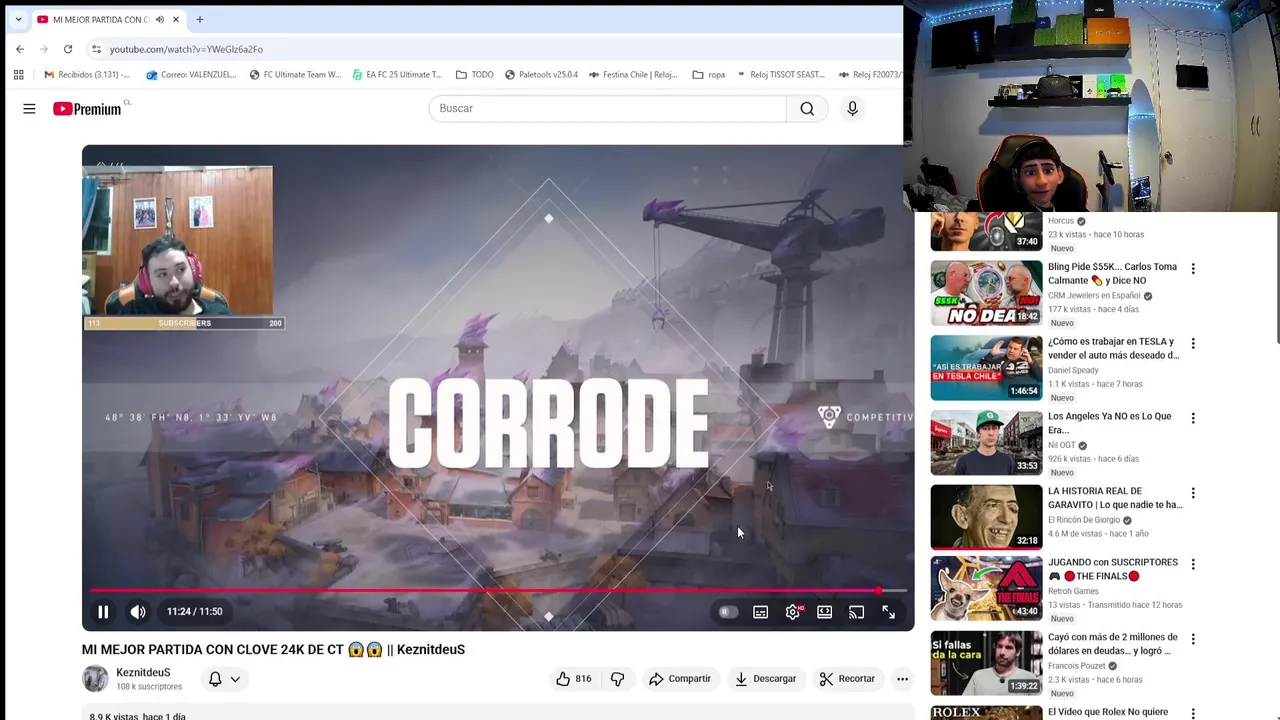Open trabajar en TESLA video title

[1113, 348]
